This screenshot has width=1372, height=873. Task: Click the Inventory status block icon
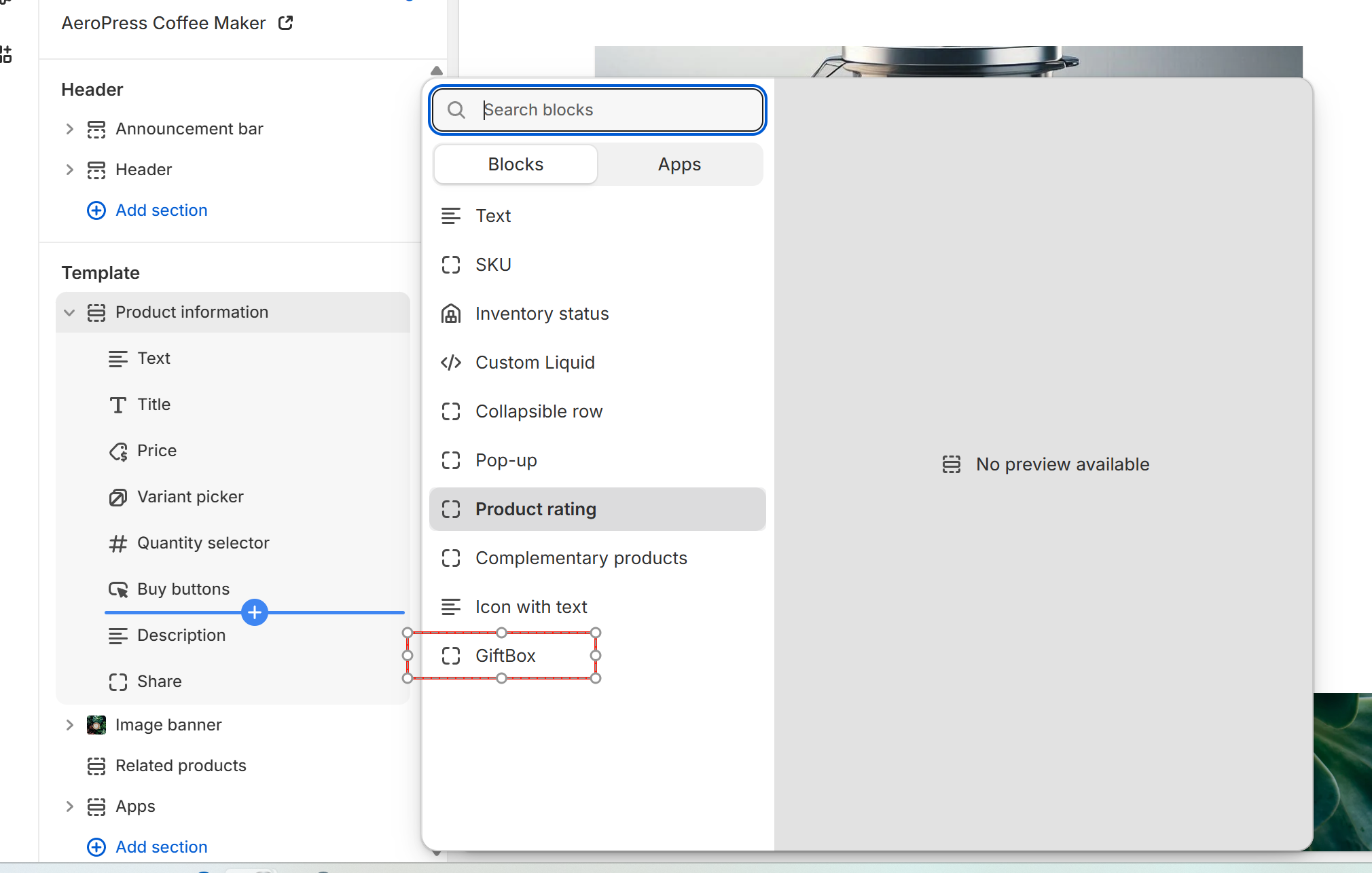click(451, 314)
